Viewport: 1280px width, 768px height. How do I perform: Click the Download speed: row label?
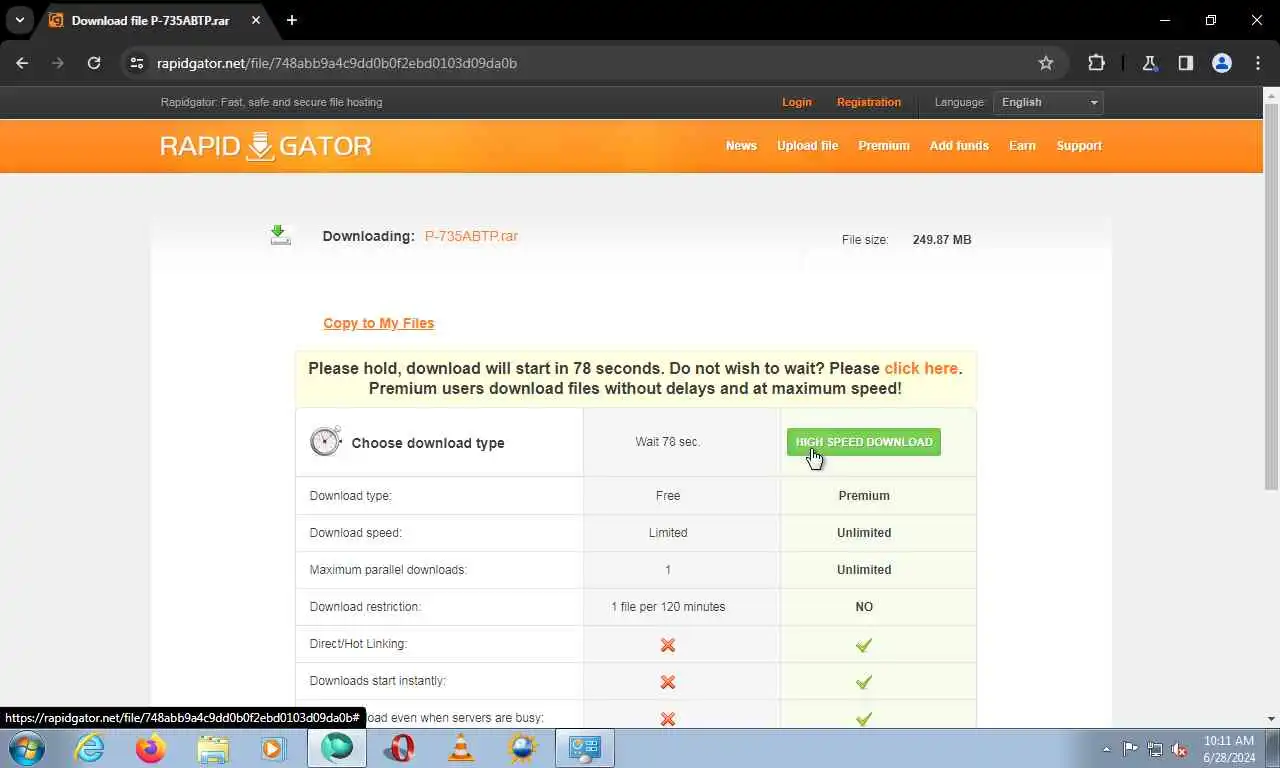(355, 533)
